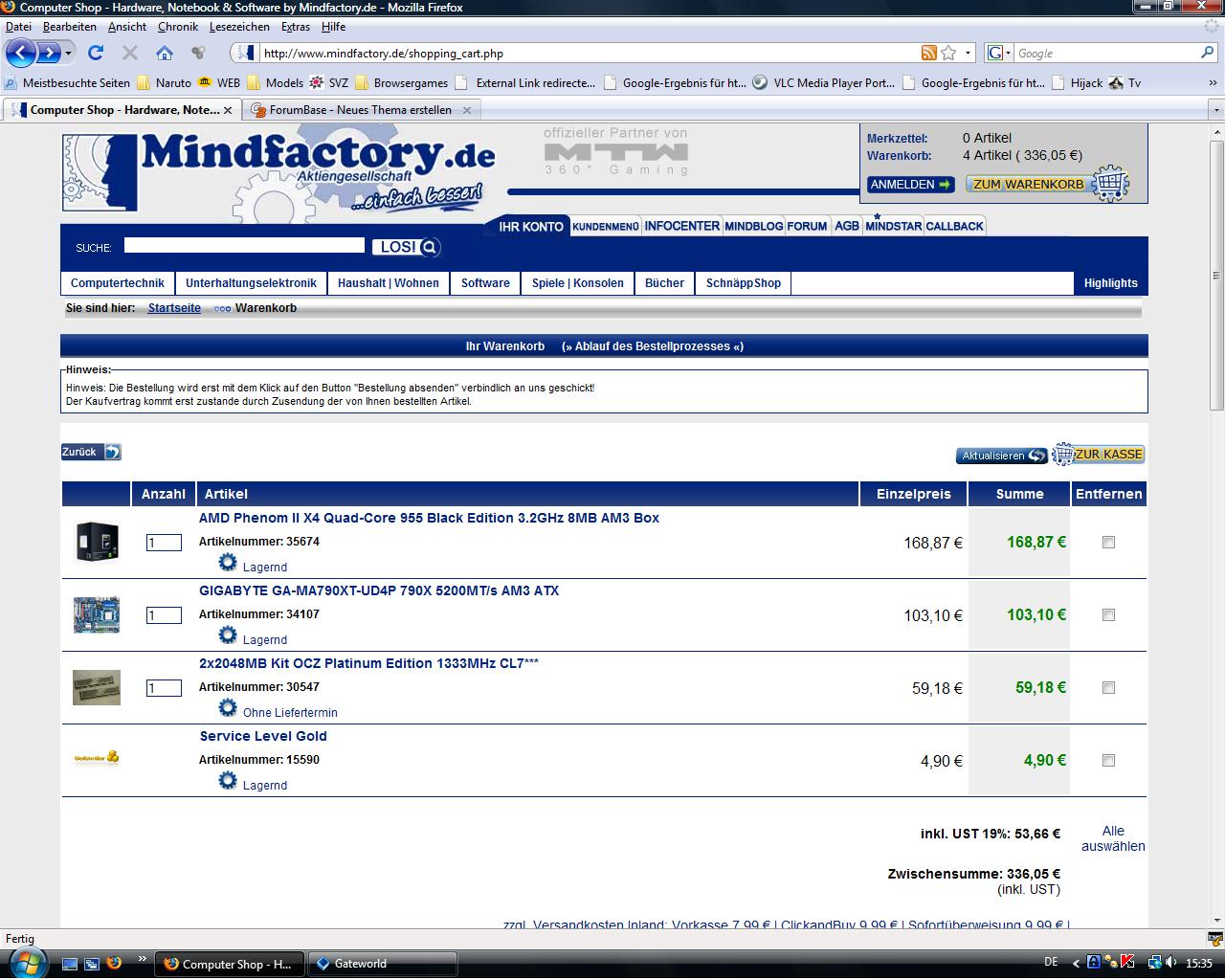This screenshot has width=1225, height=980.
Task: Open the Ablauf des Bestellprozesses link
Action: [x=653, y=346]
